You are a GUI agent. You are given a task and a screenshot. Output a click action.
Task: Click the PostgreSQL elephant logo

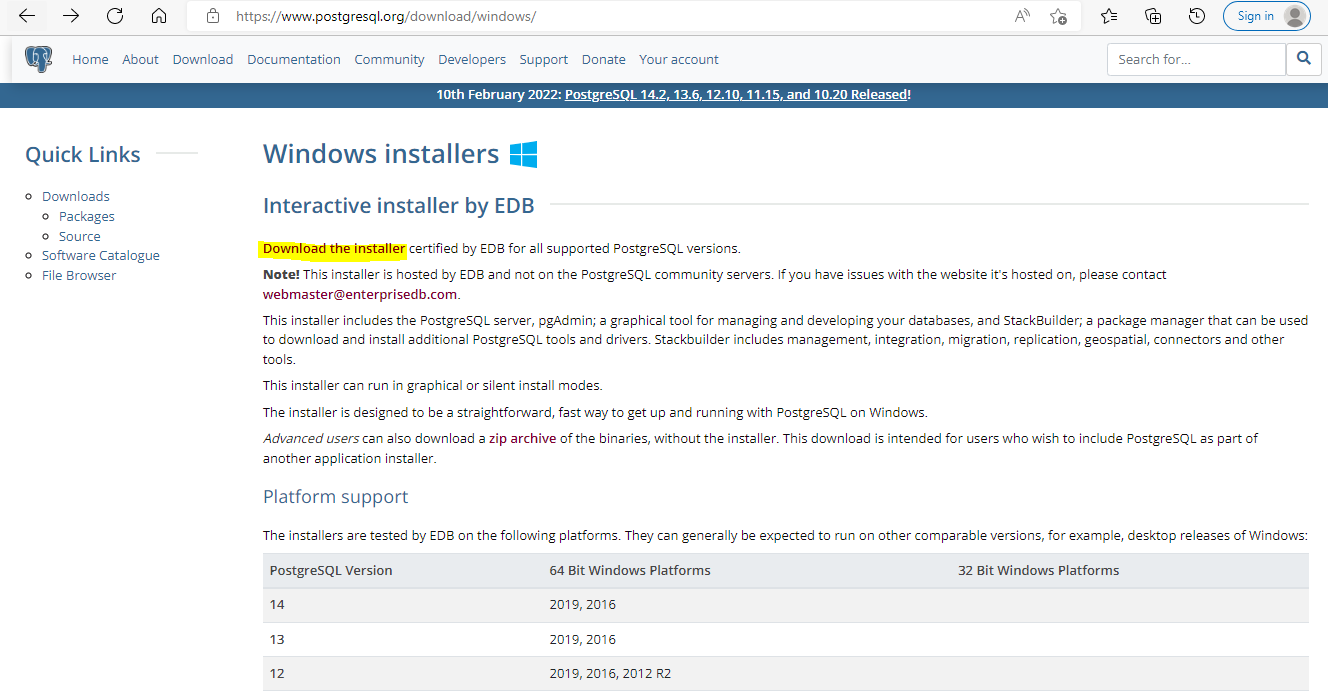pos(39,59)
